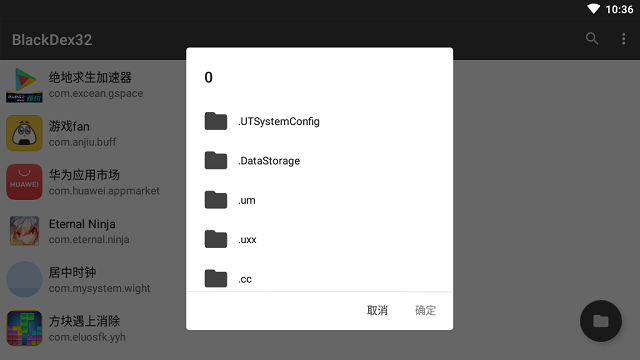This screenshot has height=360, width=640.
Task: Tap the 绝地求生加速器 app icon
Action: tap(24, 84)
